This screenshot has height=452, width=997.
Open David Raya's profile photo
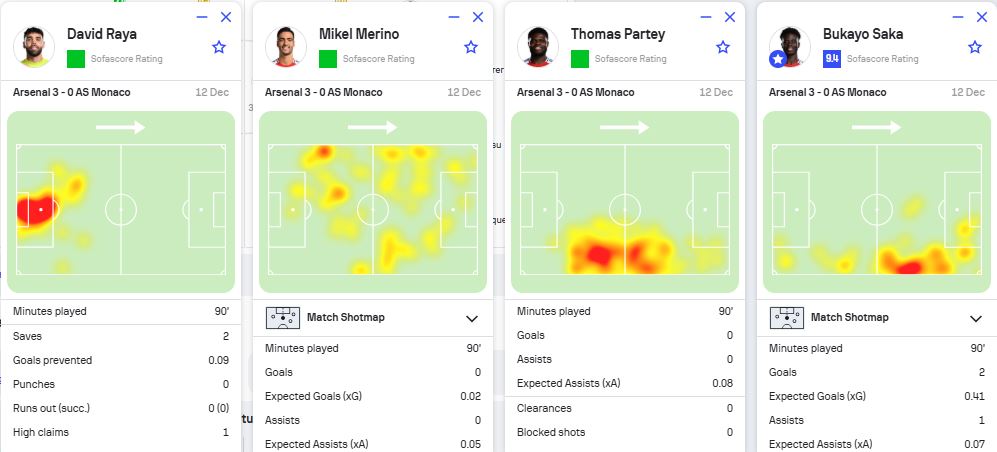(x=34, y=46)
